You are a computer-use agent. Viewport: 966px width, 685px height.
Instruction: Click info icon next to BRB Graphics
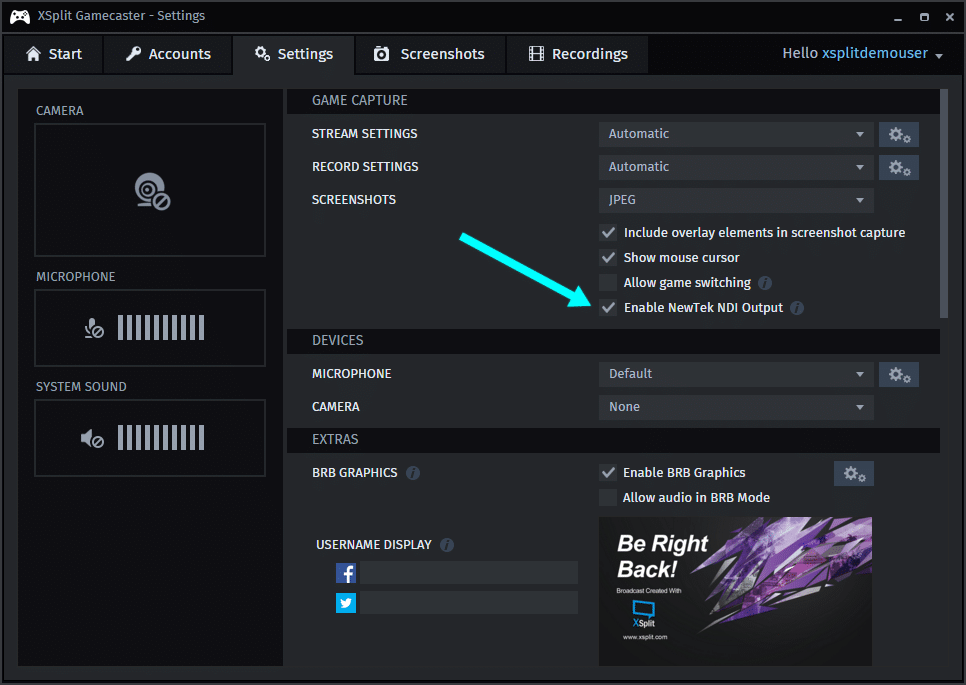[x=413, y=472]
